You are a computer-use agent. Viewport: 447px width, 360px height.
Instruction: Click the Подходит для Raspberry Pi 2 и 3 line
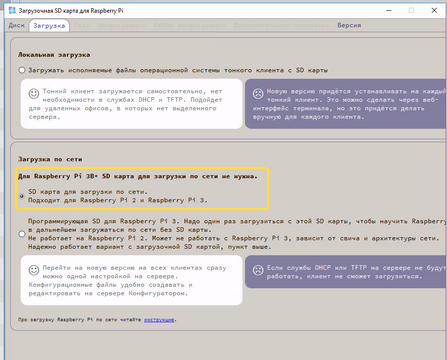[118, 200]
